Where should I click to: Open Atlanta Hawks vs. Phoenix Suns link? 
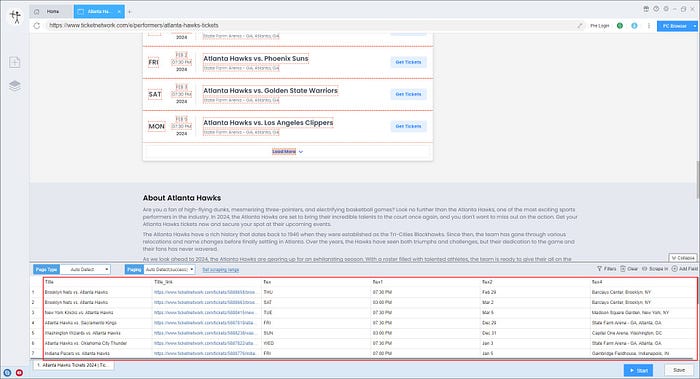coord(256,58)
